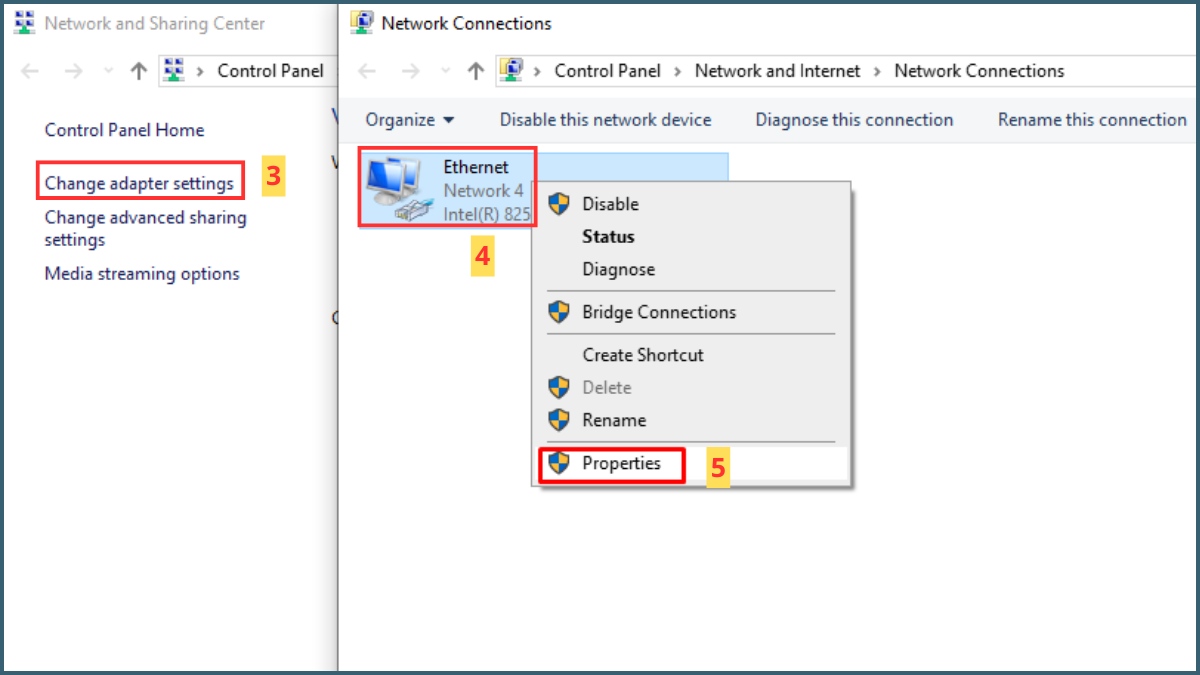The width and height of the screenshot is (1200, 675).
Task: Click the back navigation arrow
Action: [367, 71]
